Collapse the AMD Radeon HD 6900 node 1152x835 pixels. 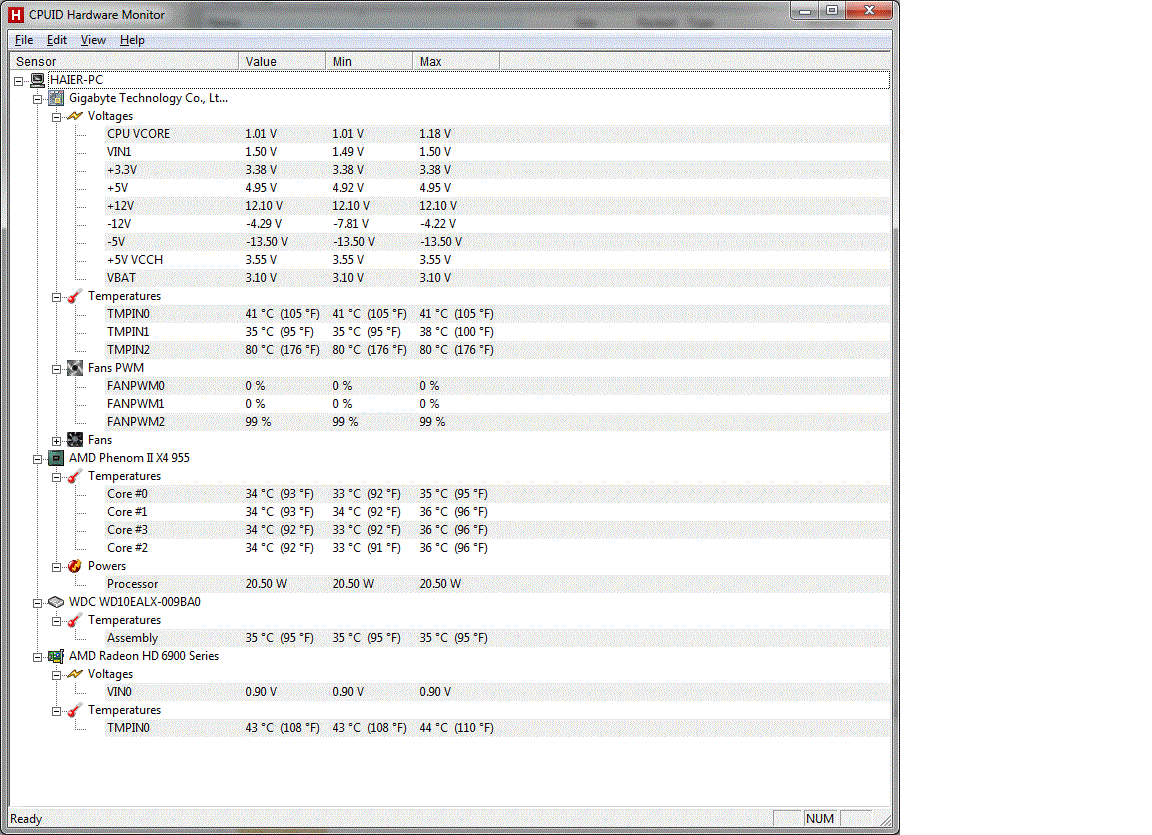point(38,656)
